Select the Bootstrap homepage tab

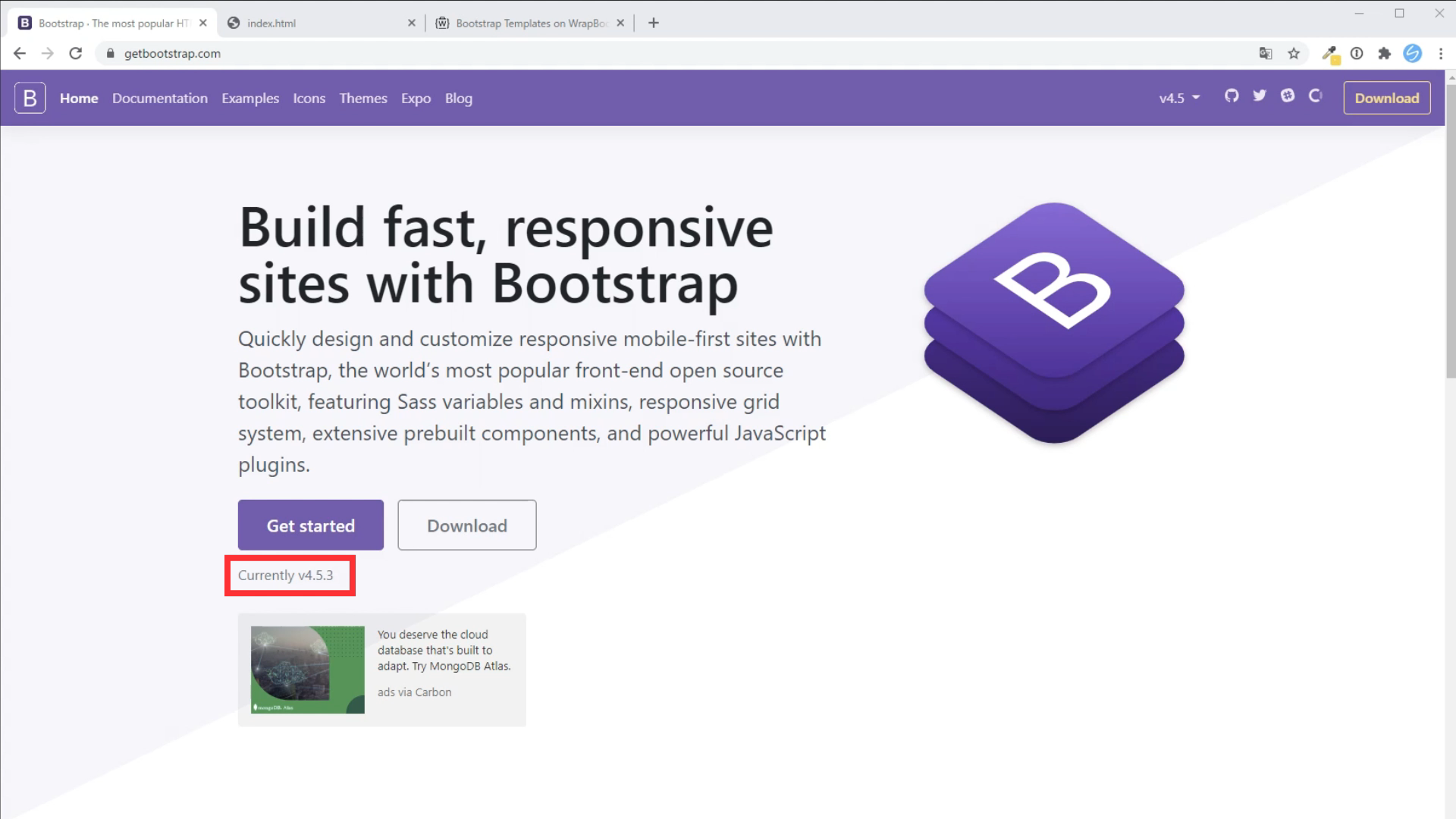(x=112, y=23)
